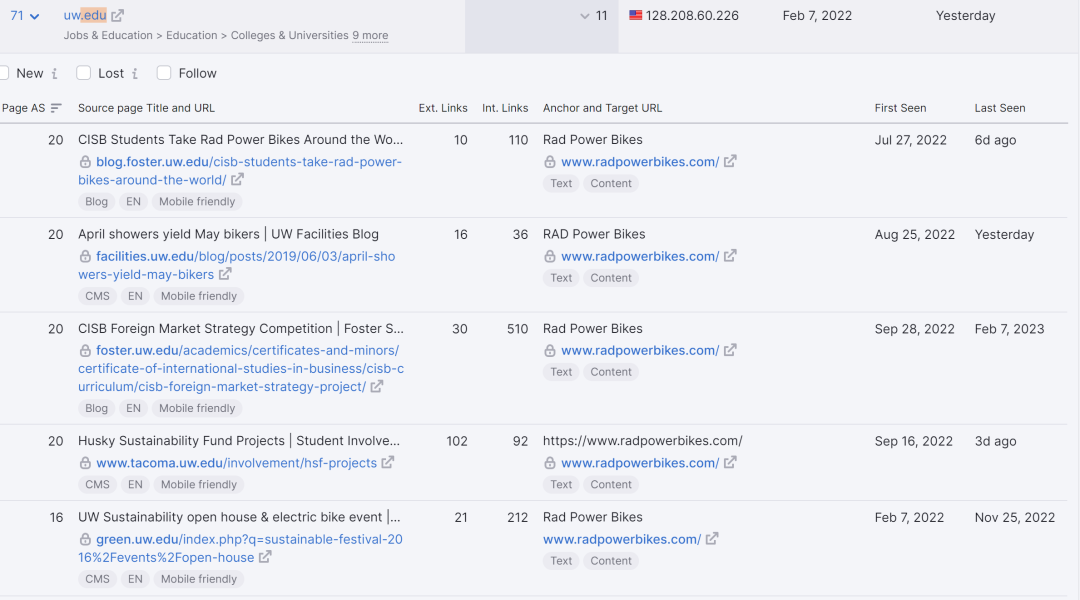The width and height of the screenshot is (1080, 600).
Task: Click Int. Links value 510
Action: pyautogui.click(x=517, y=329)
